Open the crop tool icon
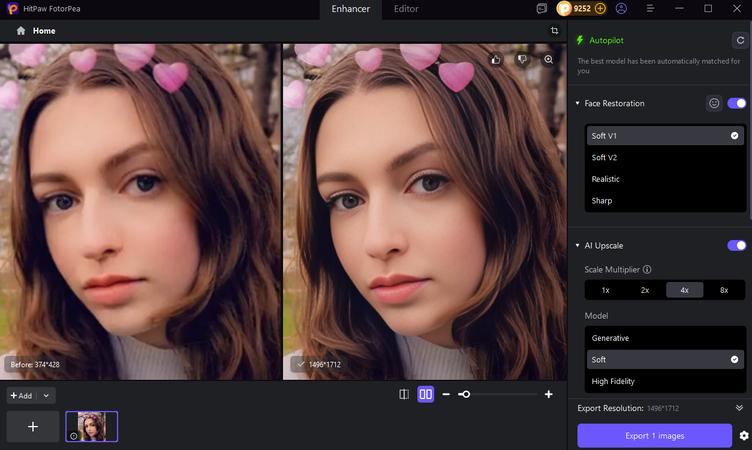This screenshot has width=752, height=450. coord(554,31)
